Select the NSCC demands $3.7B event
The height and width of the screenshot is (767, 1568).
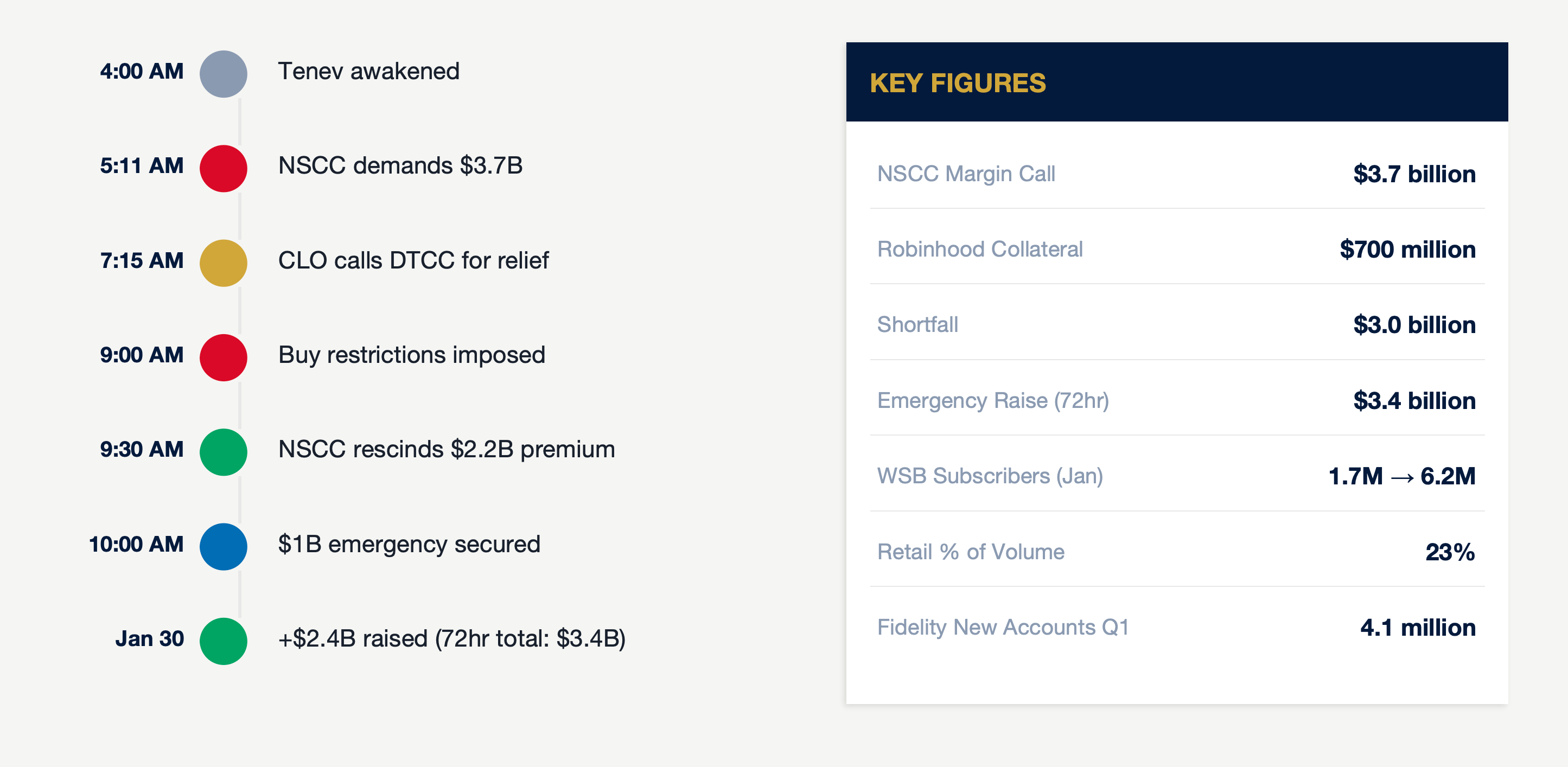click(400, 165)
